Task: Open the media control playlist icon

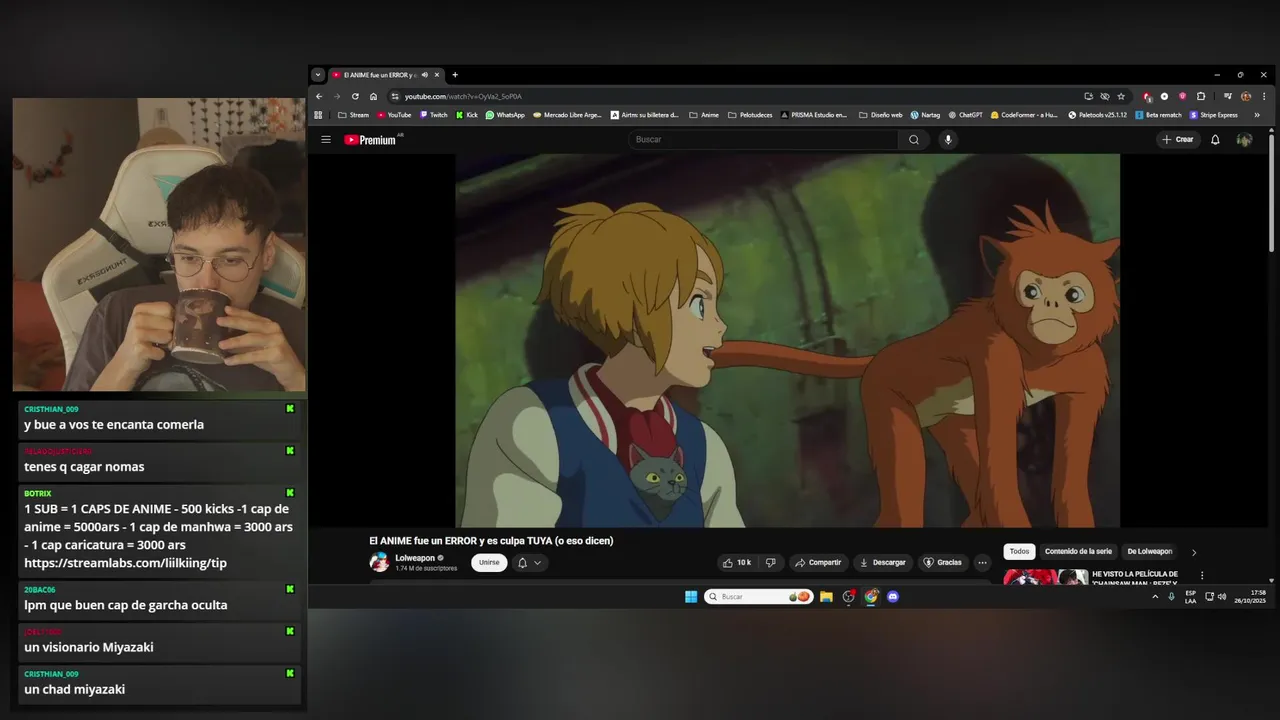Action: point(1228,96)
